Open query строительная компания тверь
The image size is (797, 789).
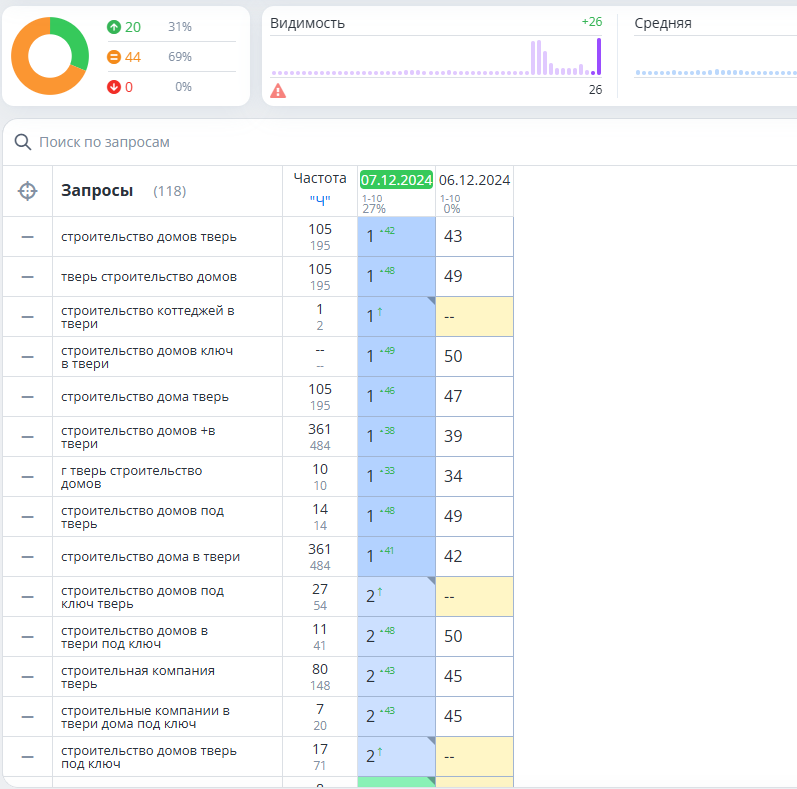coord(138,677)
